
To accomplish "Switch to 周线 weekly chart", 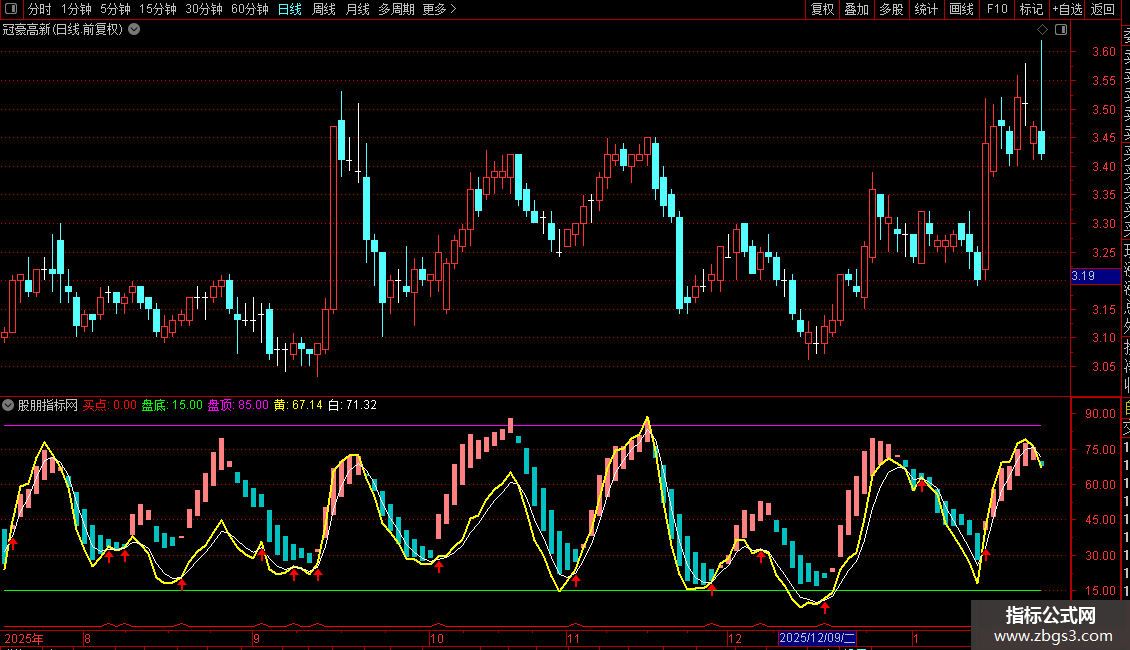I will (324, 9).
